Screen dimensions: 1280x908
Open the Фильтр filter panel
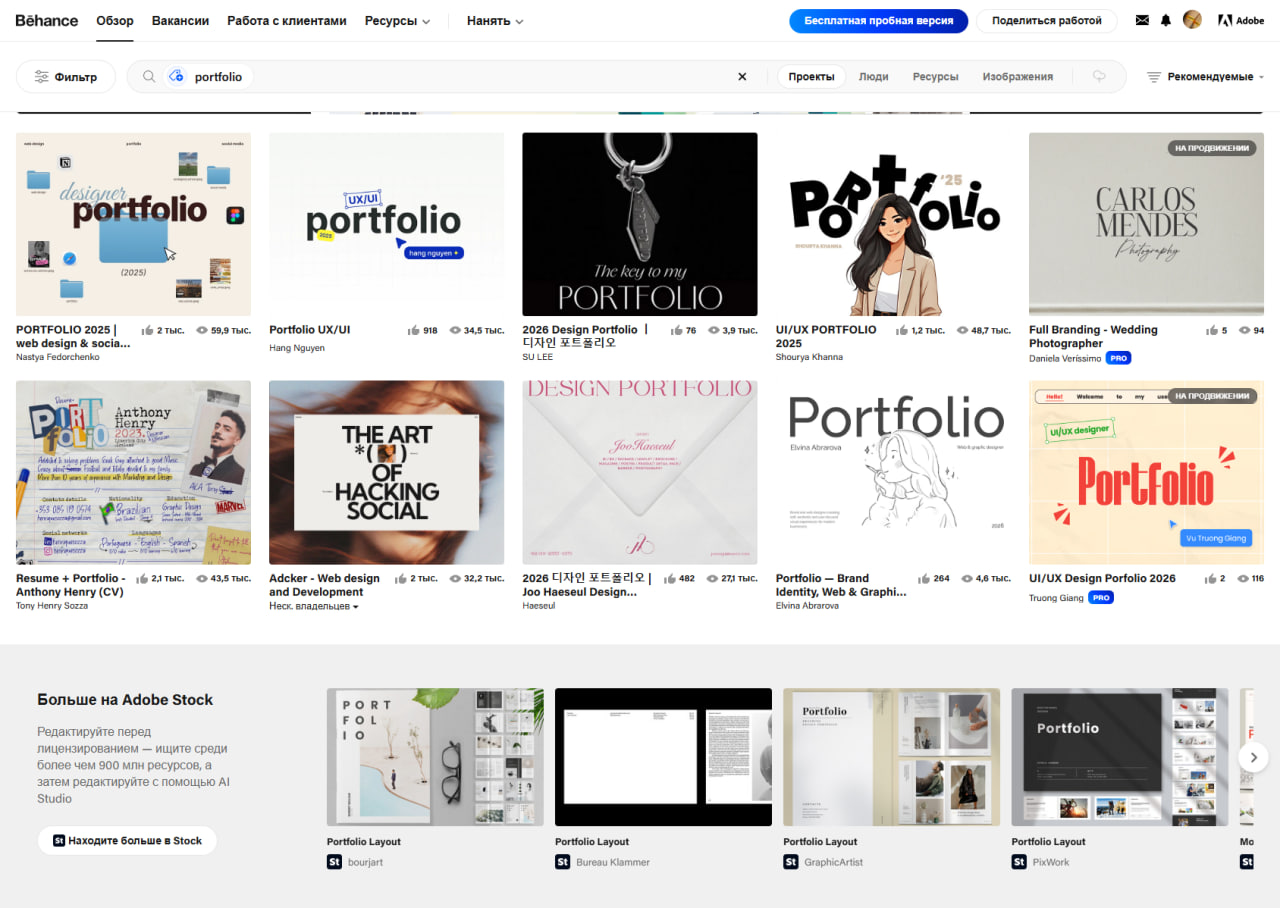pos(66,77)
